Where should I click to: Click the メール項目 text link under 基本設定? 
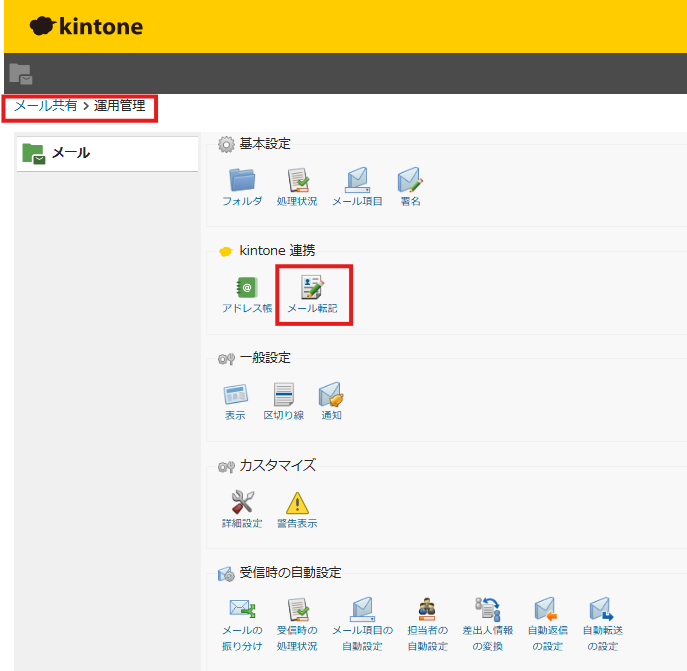pos(358,201)
